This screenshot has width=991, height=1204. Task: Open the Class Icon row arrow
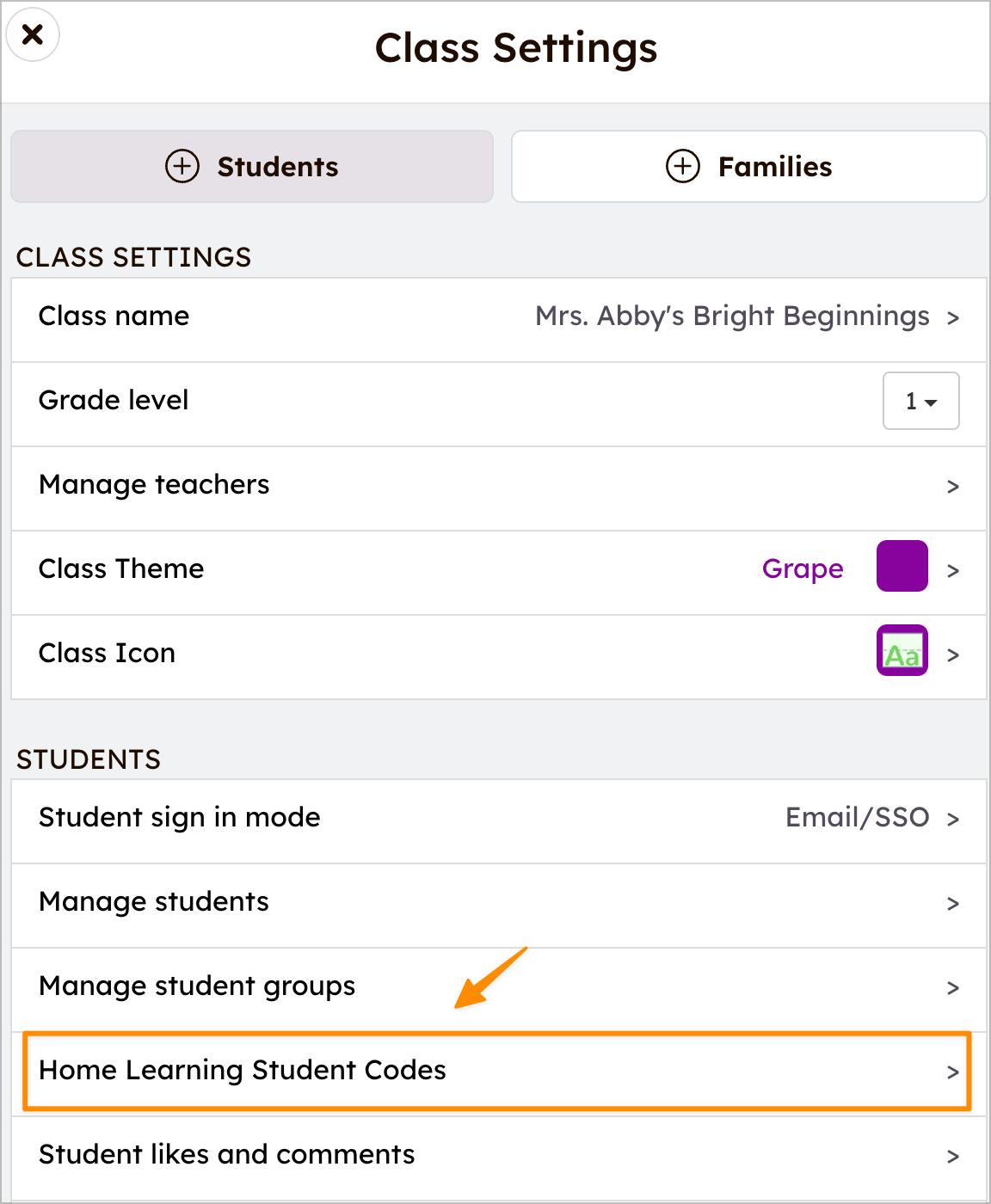coord(952,655)
